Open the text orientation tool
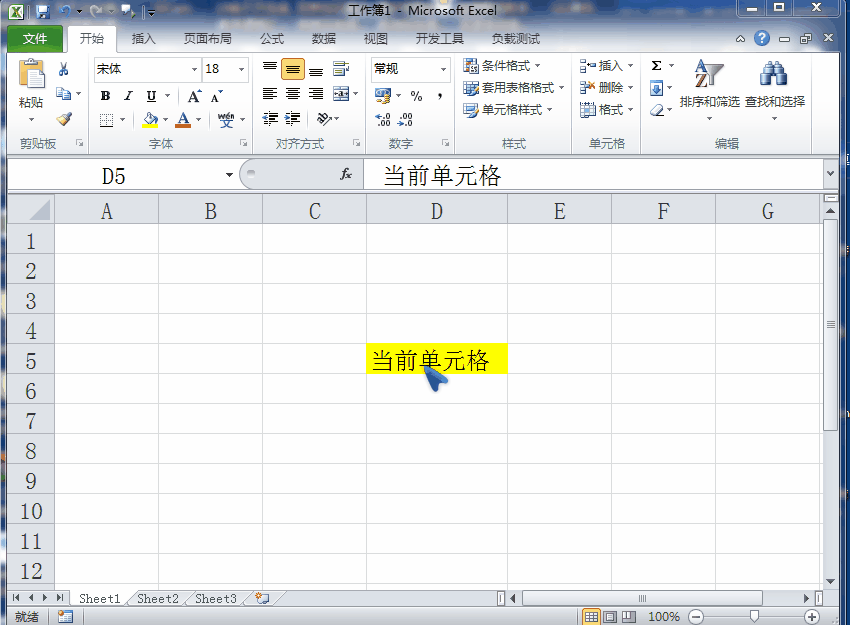 coord(324,119)
